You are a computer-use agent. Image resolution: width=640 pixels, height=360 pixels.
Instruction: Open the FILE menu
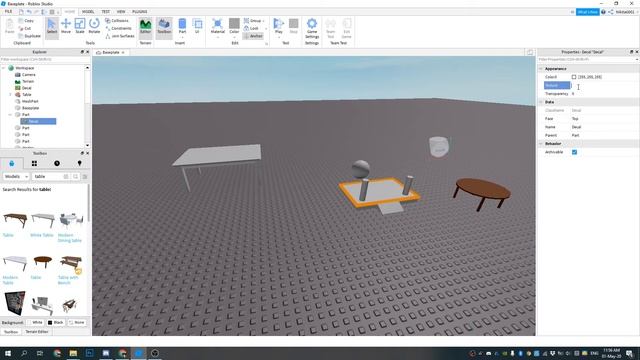(8, 12)
